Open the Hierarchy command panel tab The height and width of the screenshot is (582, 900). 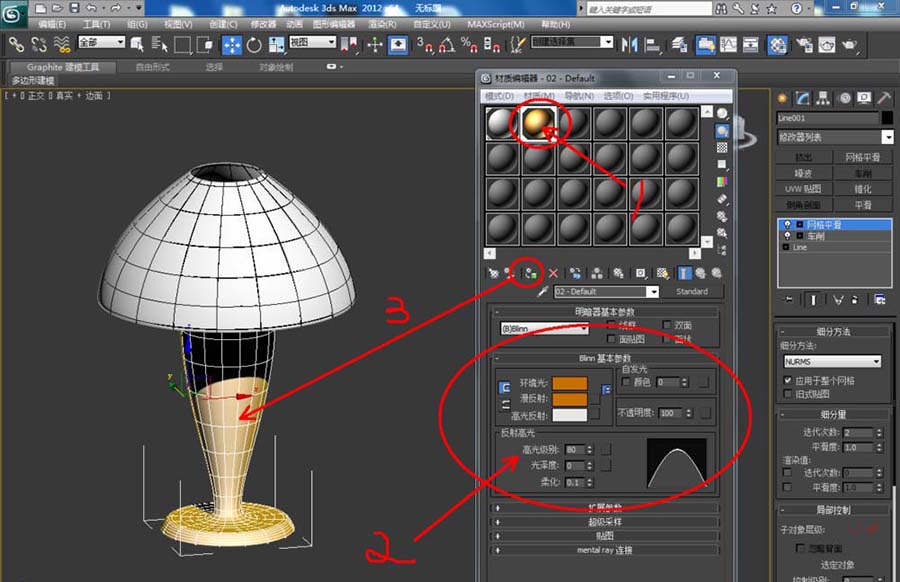pos(823,98)
